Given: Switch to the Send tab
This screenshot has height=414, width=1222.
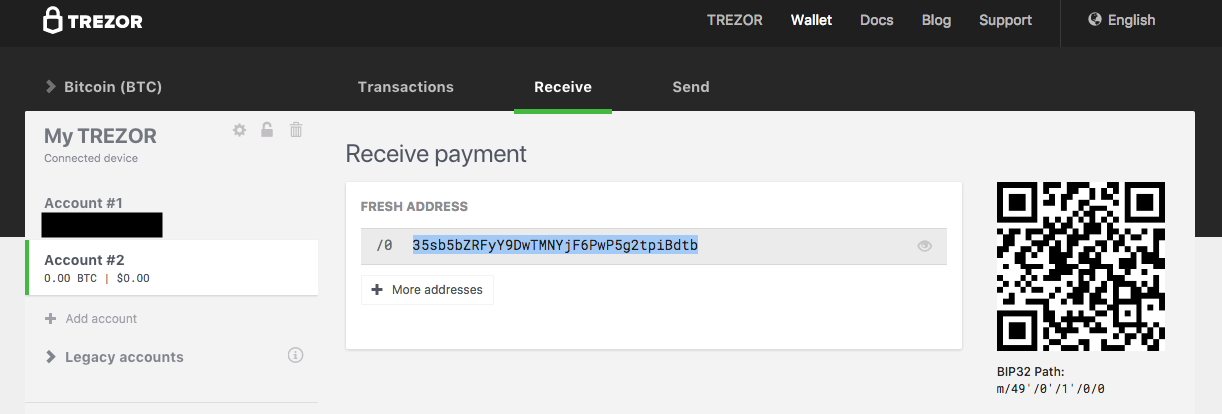Looking at the screenshot, I should [x=691, y=87].
